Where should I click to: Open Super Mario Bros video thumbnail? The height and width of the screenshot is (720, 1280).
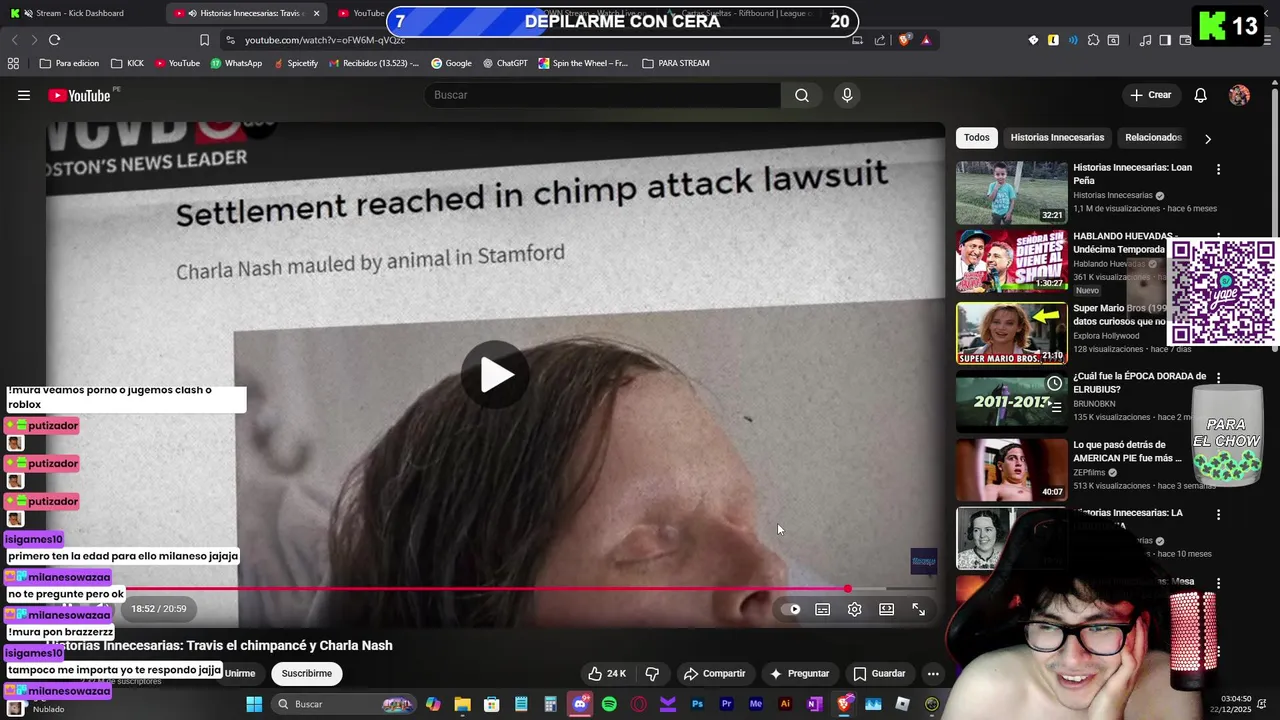(x=1011, y=333)
